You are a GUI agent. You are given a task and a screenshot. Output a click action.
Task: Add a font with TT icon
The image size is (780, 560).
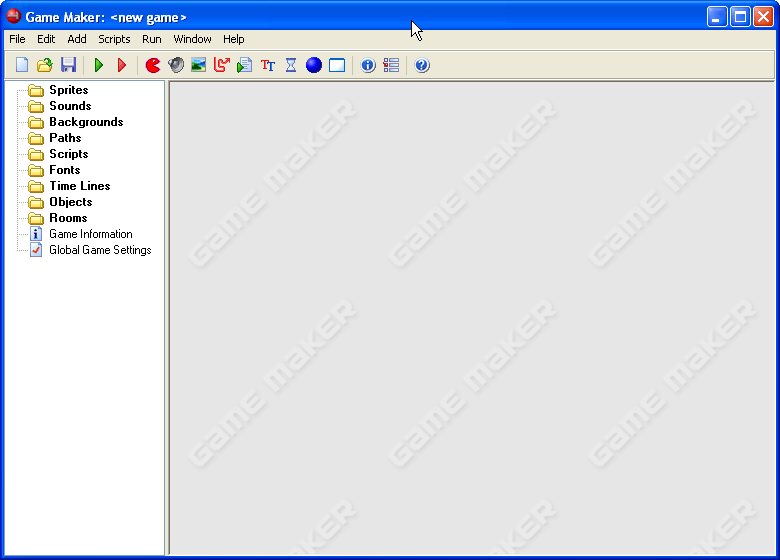[268, 65]
